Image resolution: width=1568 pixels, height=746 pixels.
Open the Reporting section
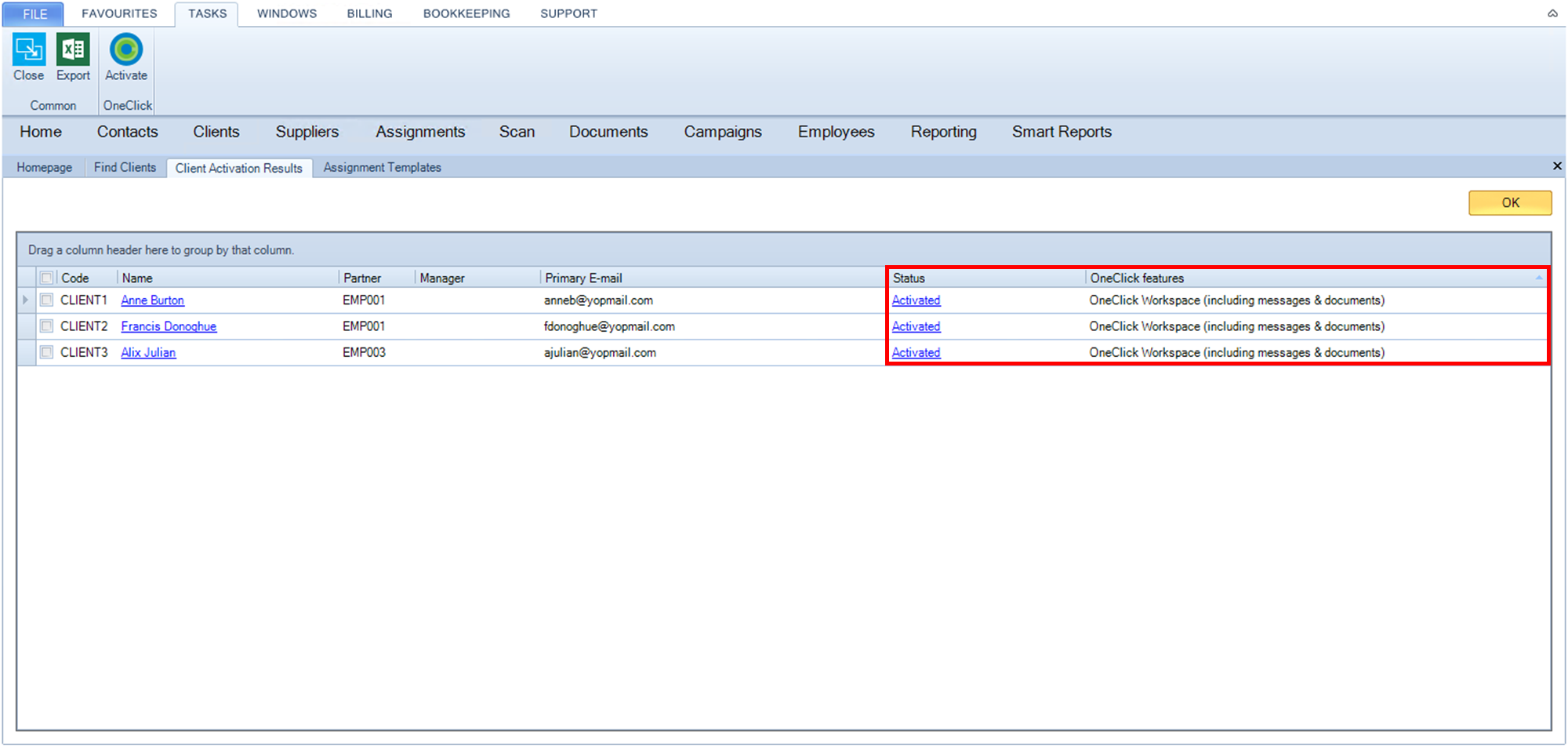pos(943,132)
